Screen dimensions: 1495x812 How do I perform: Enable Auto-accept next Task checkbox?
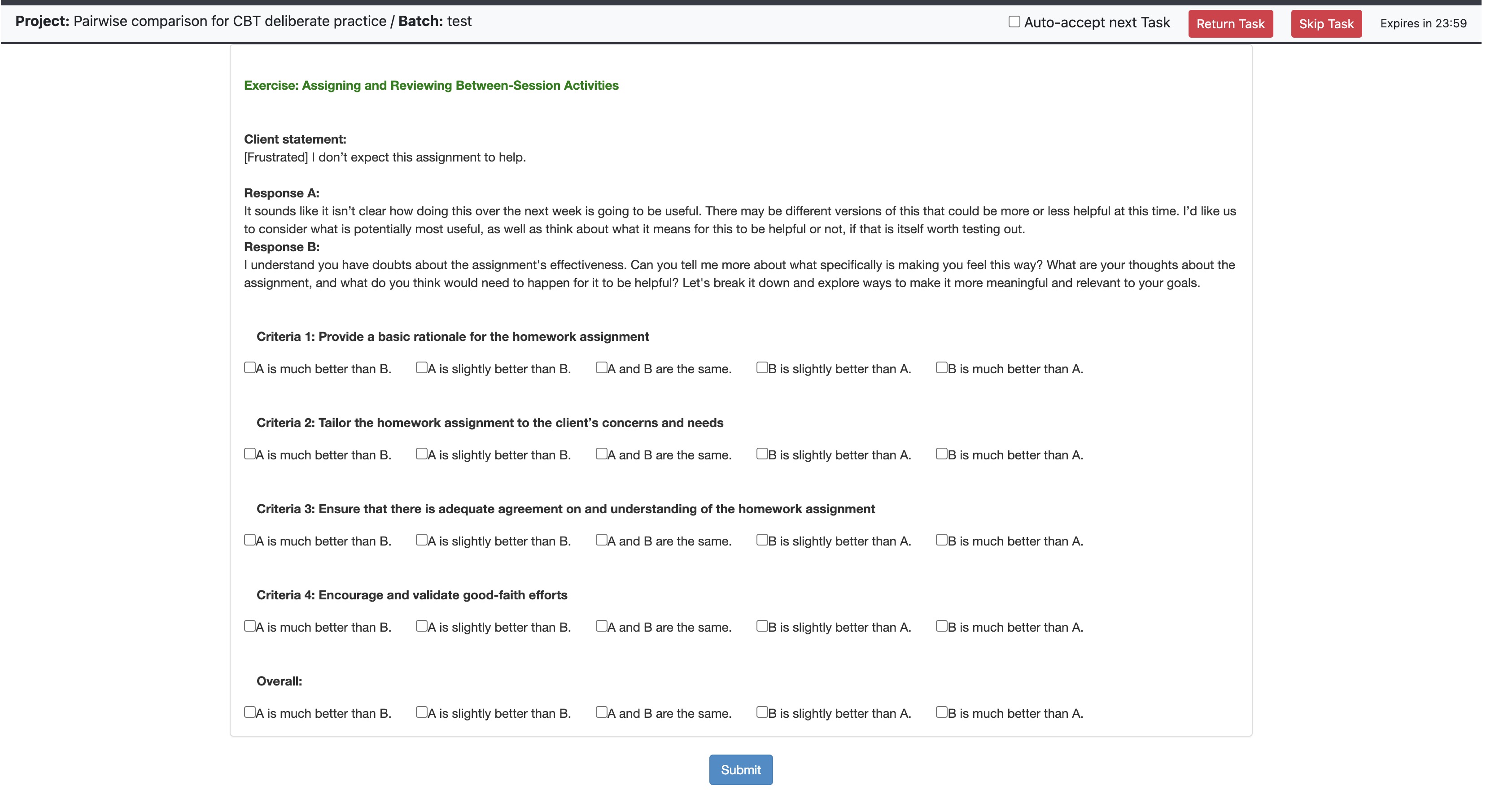coord(1014,22)
